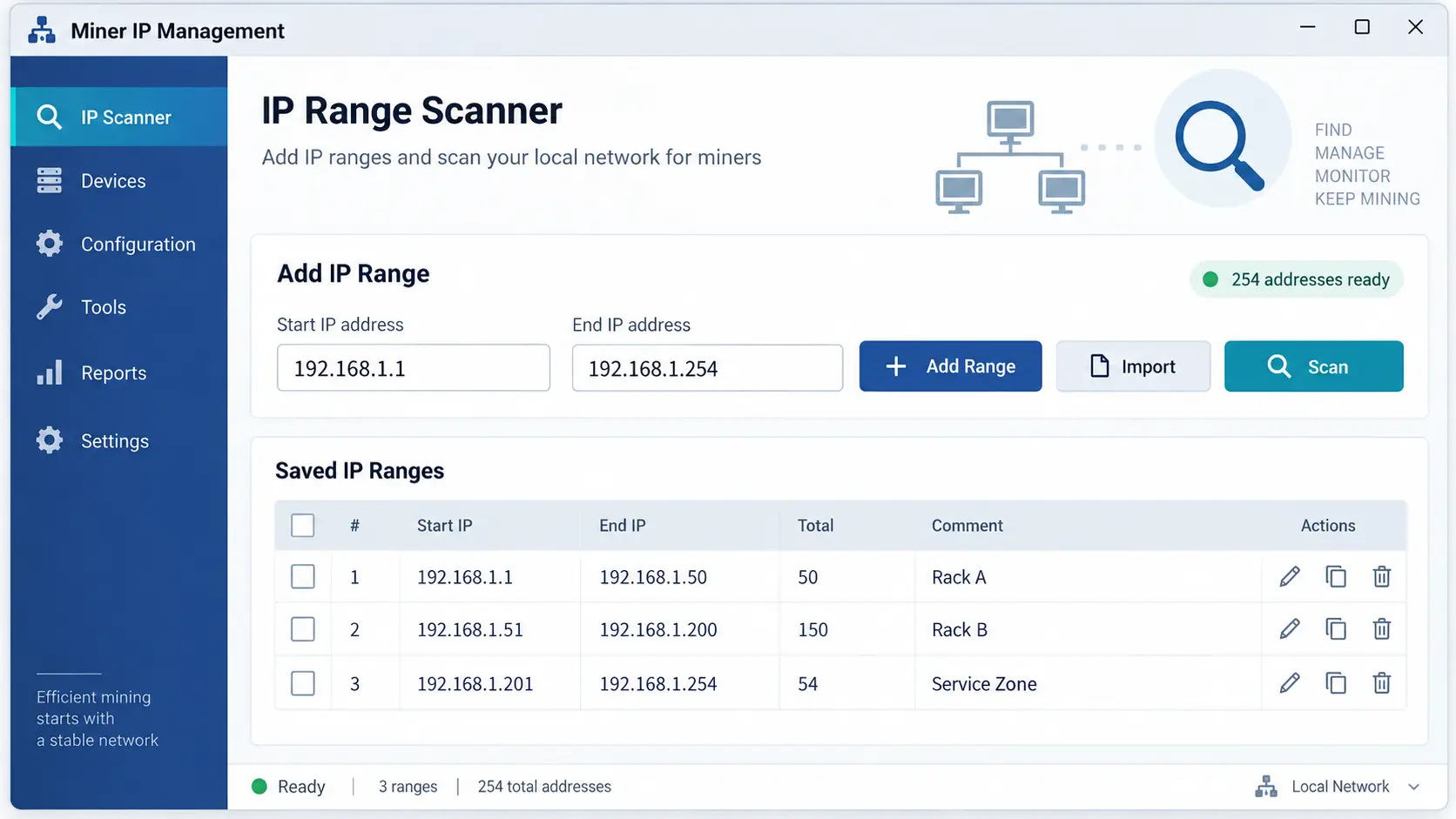
Task: Go to Configuration page
Action: pos(119,244)
